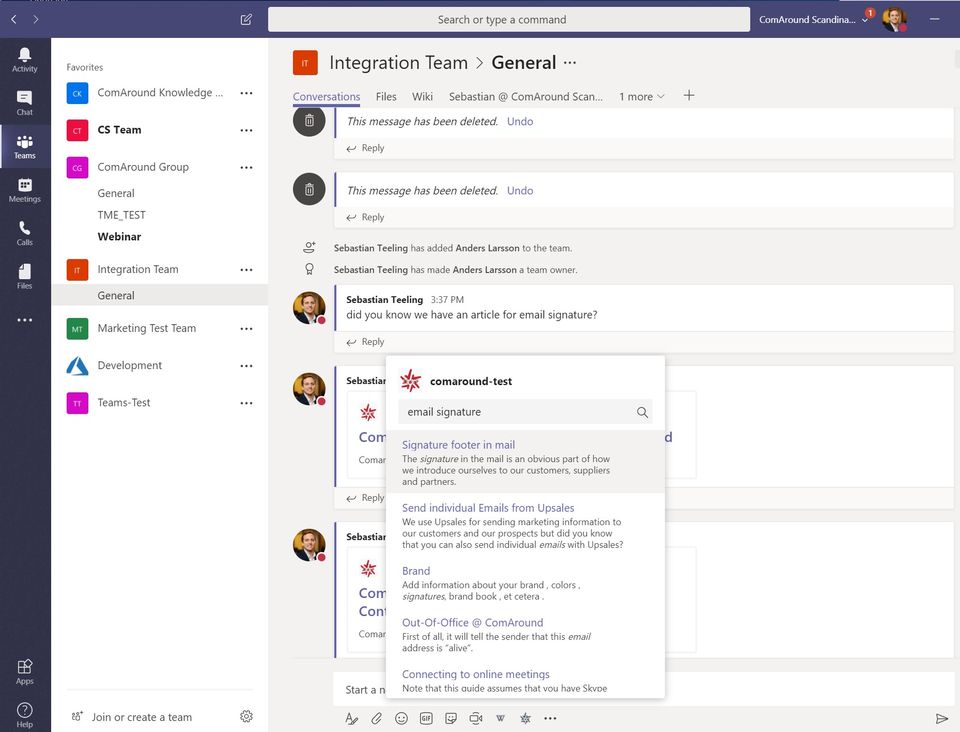Show more apps with the sidebar ellipsis
The height and width of the screenshot is (732, 960).
(x=24, y=319)
